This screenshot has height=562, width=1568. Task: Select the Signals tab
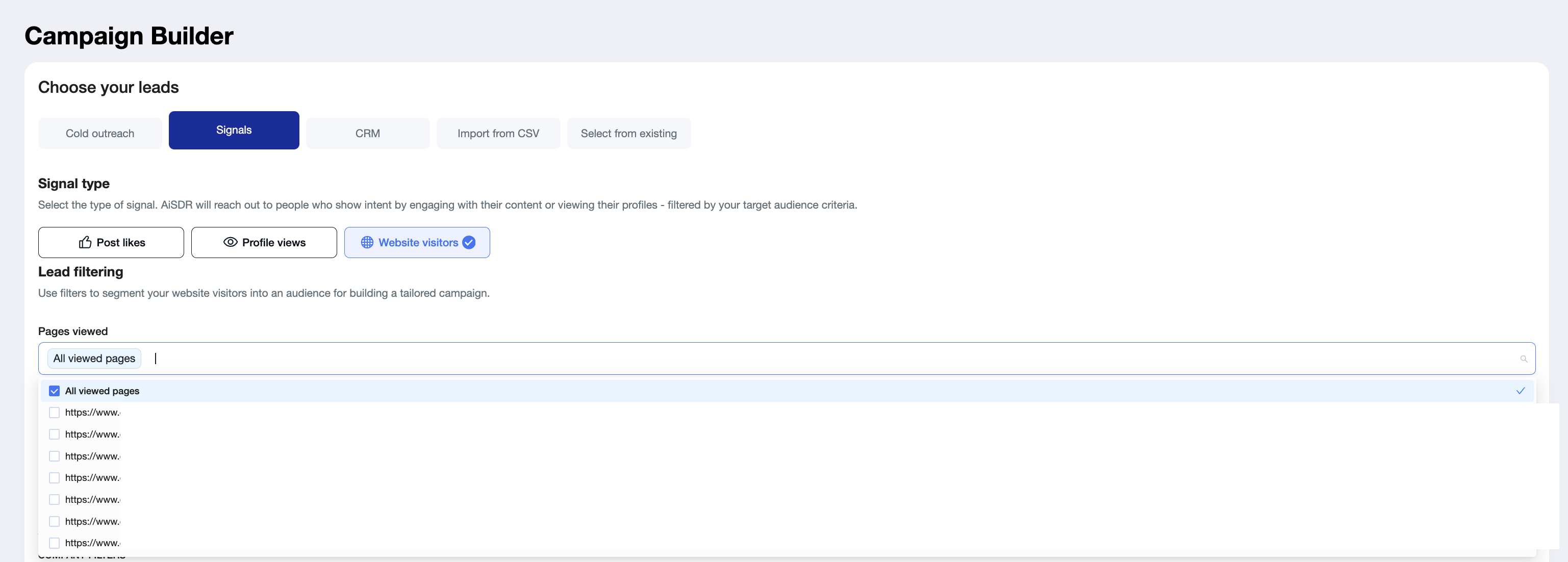pos(234,131)
